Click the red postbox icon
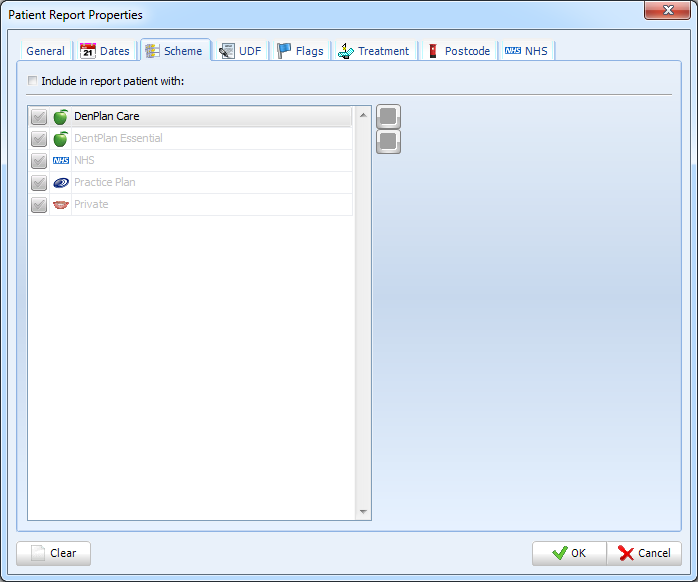 click(x=433, y=51)
